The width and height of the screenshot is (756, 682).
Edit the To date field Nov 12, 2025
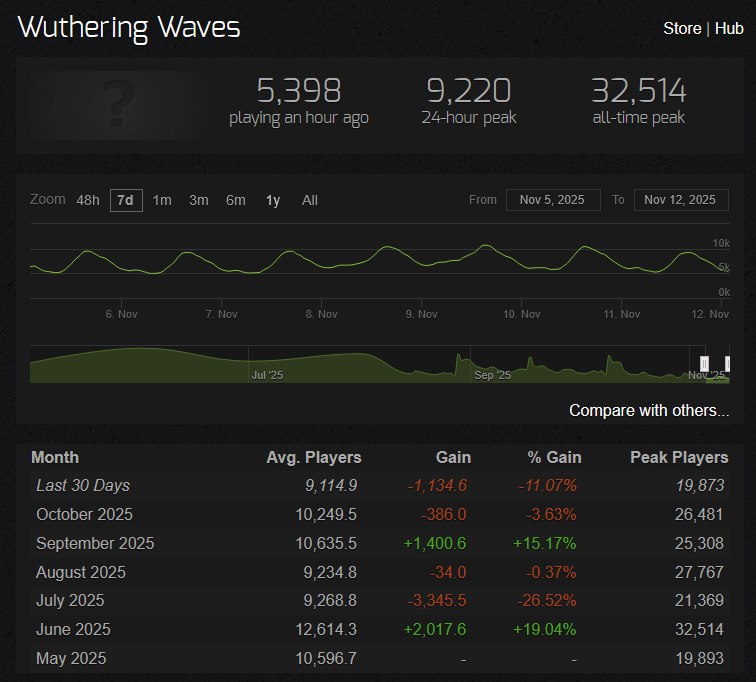(x=681, y=200)
